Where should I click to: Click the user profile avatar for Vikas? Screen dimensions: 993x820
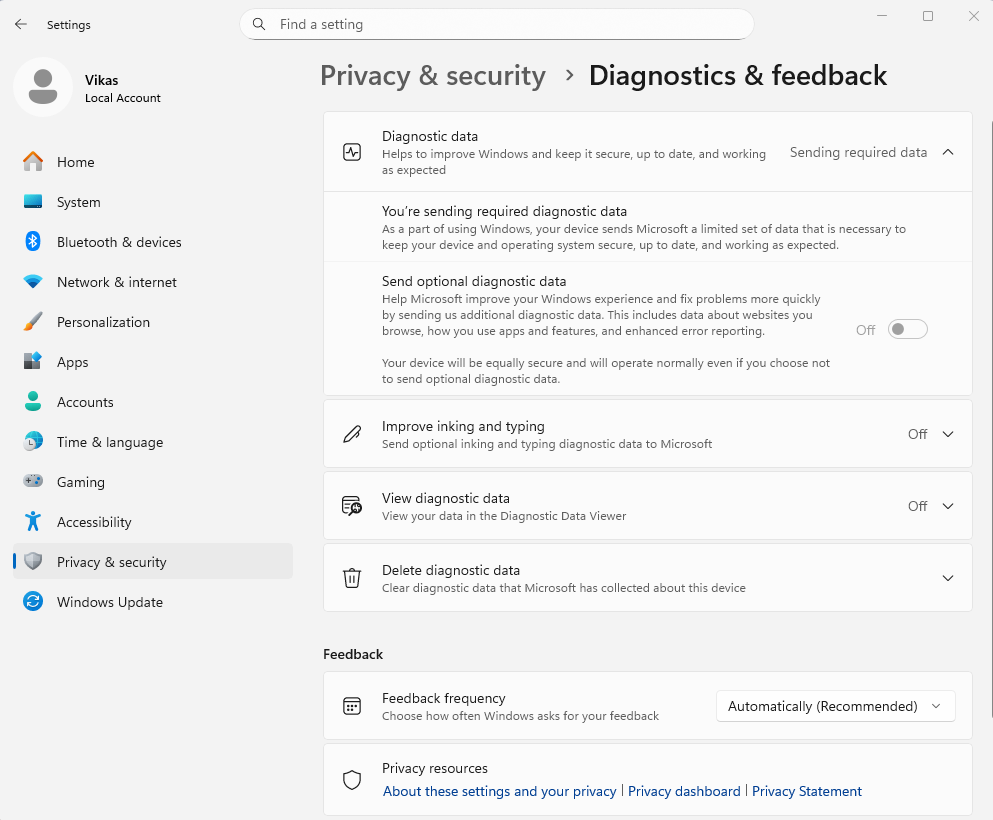pyautogui.click(x=42, y=87)
